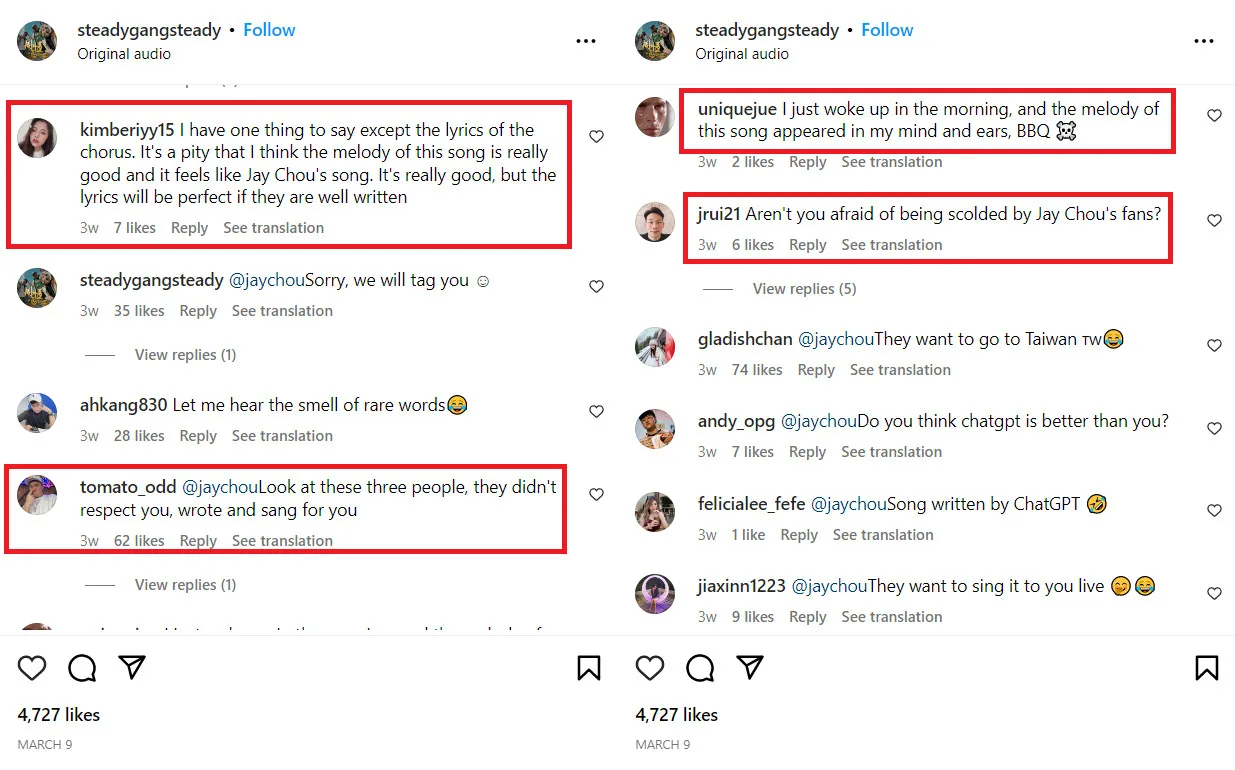This screenshot has height=770, width=1235.
Task: Open comments via left panel speech bubble
Action: point(82,668)
